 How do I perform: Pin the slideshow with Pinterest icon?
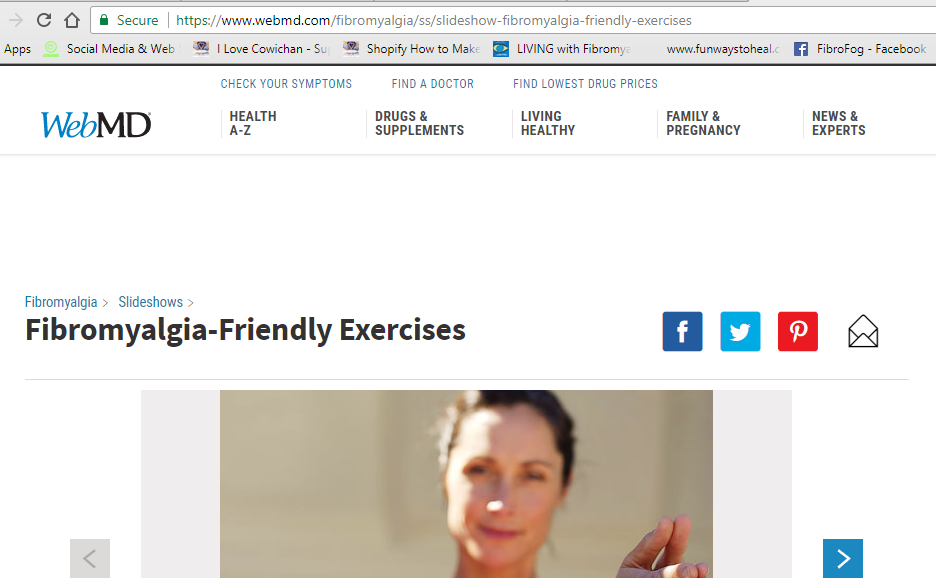pyautogui.click(x=798, y=331)
